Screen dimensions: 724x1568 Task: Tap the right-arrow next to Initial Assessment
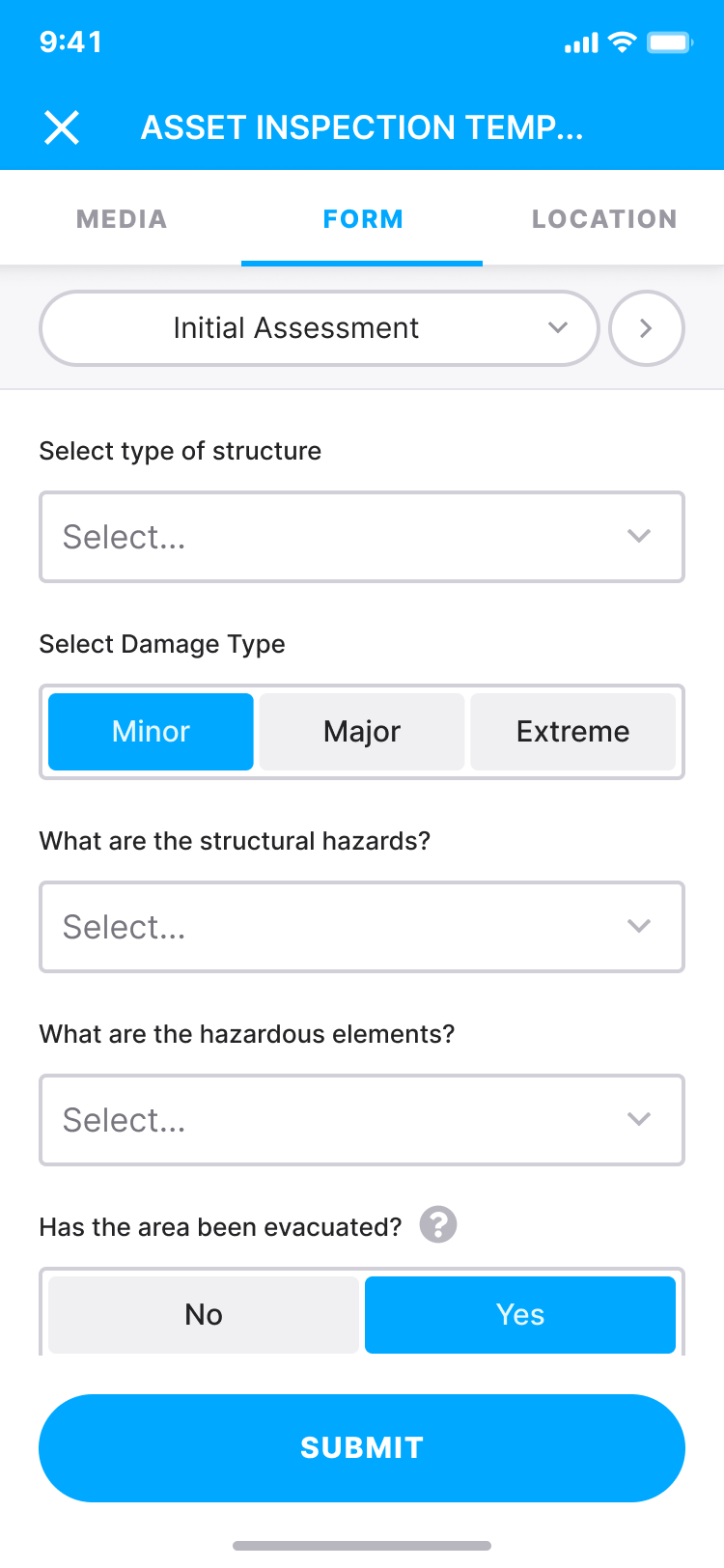pos(646,327)
